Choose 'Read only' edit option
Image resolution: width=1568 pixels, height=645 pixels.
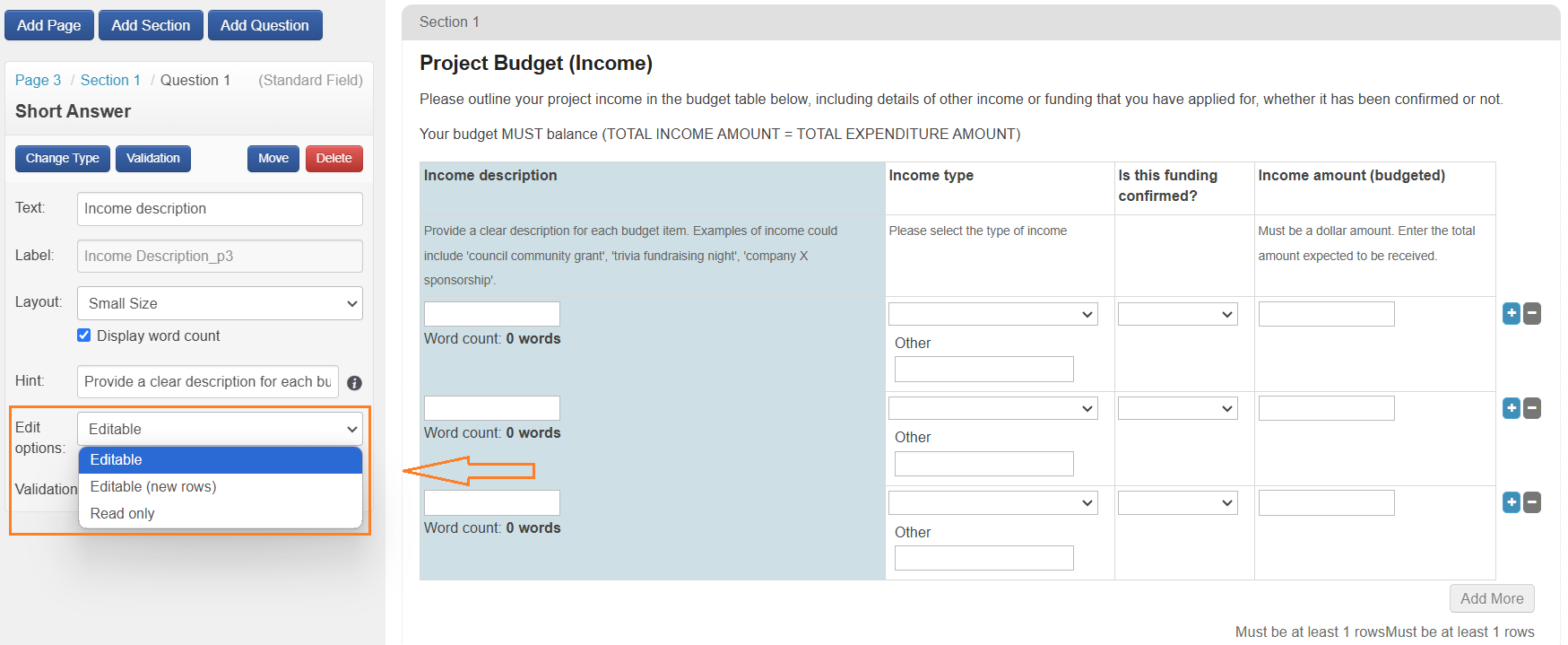(x=123, y=513)
